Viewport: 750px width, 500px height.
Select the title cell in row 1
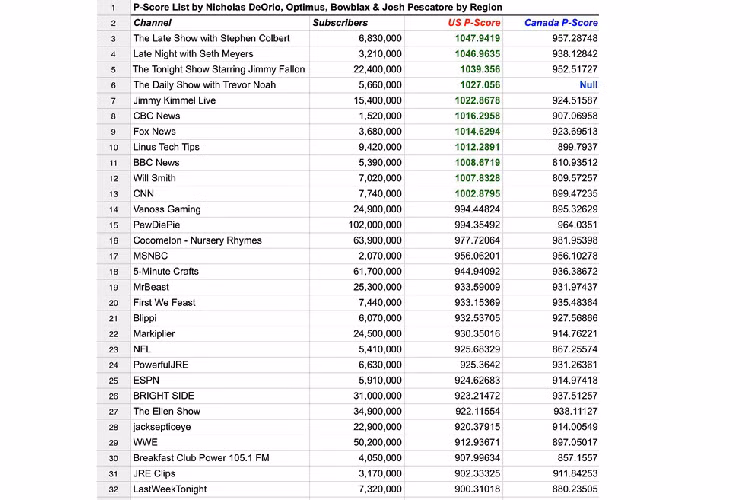(320, 7)
